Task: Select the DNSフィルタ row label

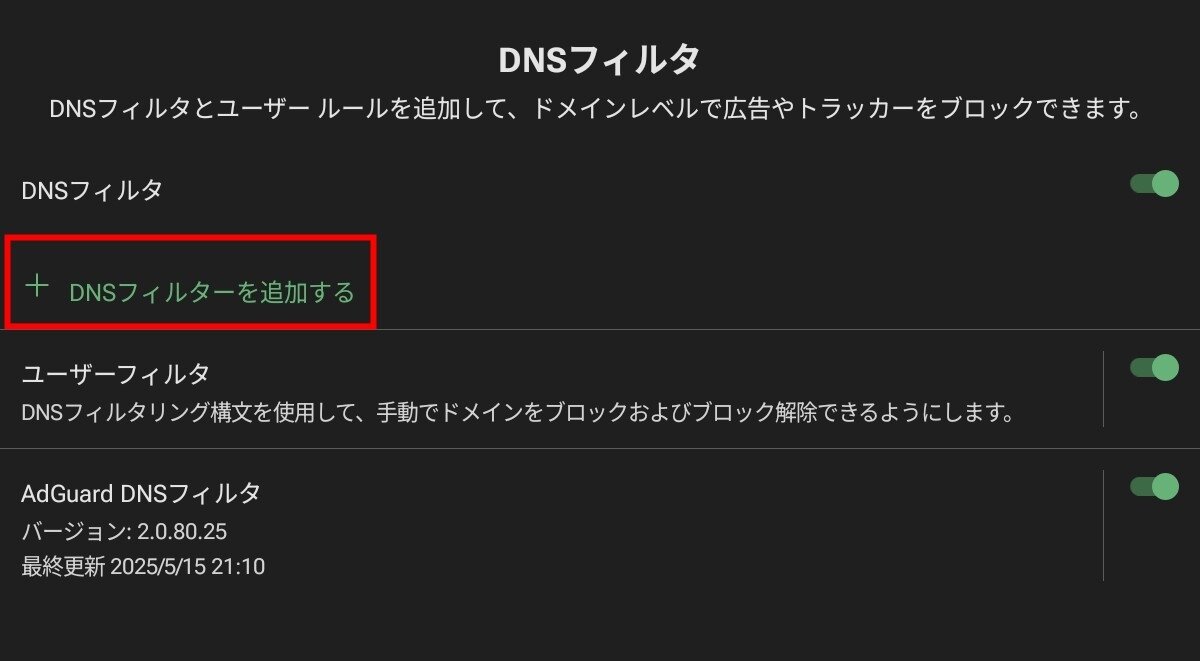Action: click(92, 190)
